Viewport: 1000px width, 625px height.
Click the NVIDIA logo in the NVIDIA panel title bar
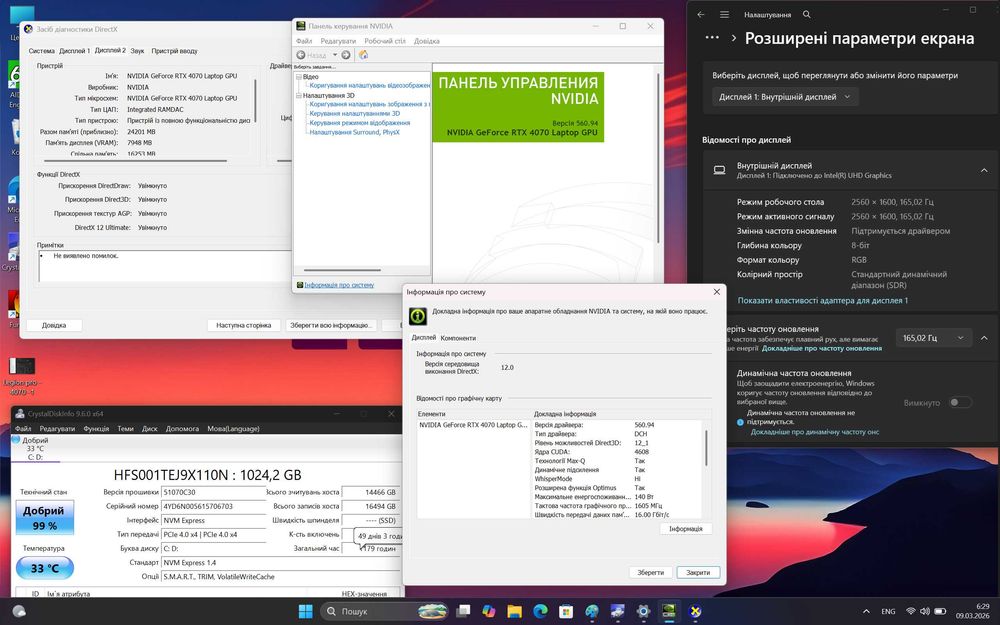tap(301, 26)
